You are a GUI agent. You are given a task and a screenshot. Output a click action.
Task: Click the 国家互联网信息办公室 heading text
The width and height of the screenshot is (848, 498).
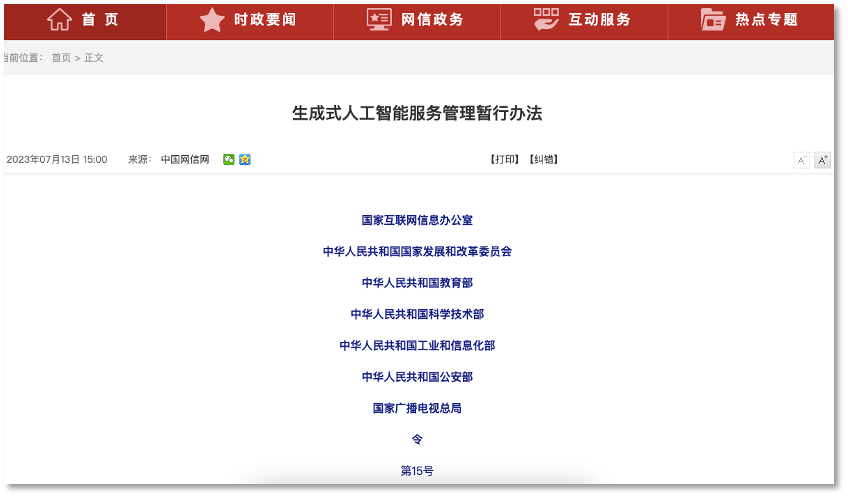[x=417, y=220]
